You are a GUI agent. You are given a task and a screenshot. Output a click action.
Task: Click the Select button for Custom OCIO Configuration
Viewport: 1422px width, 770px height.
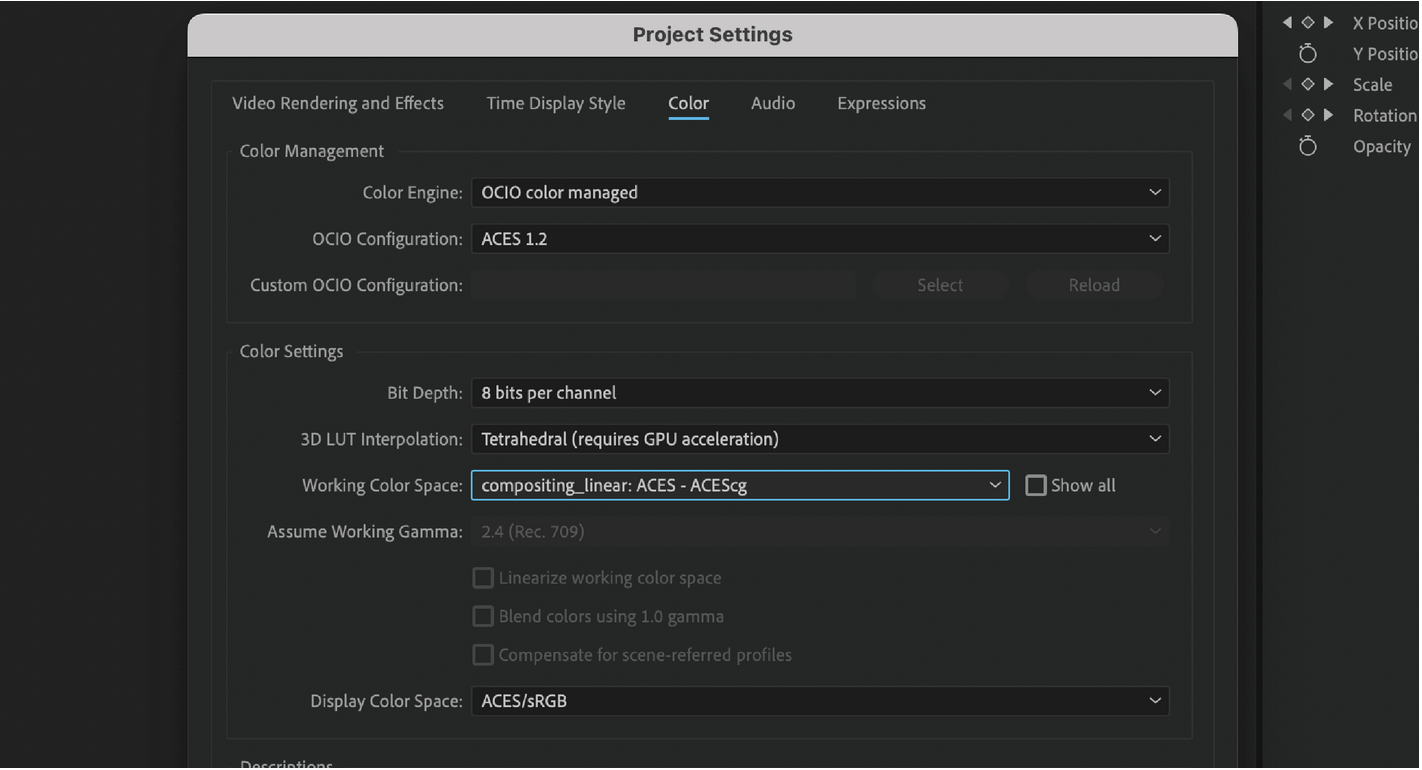click(940, 285)
